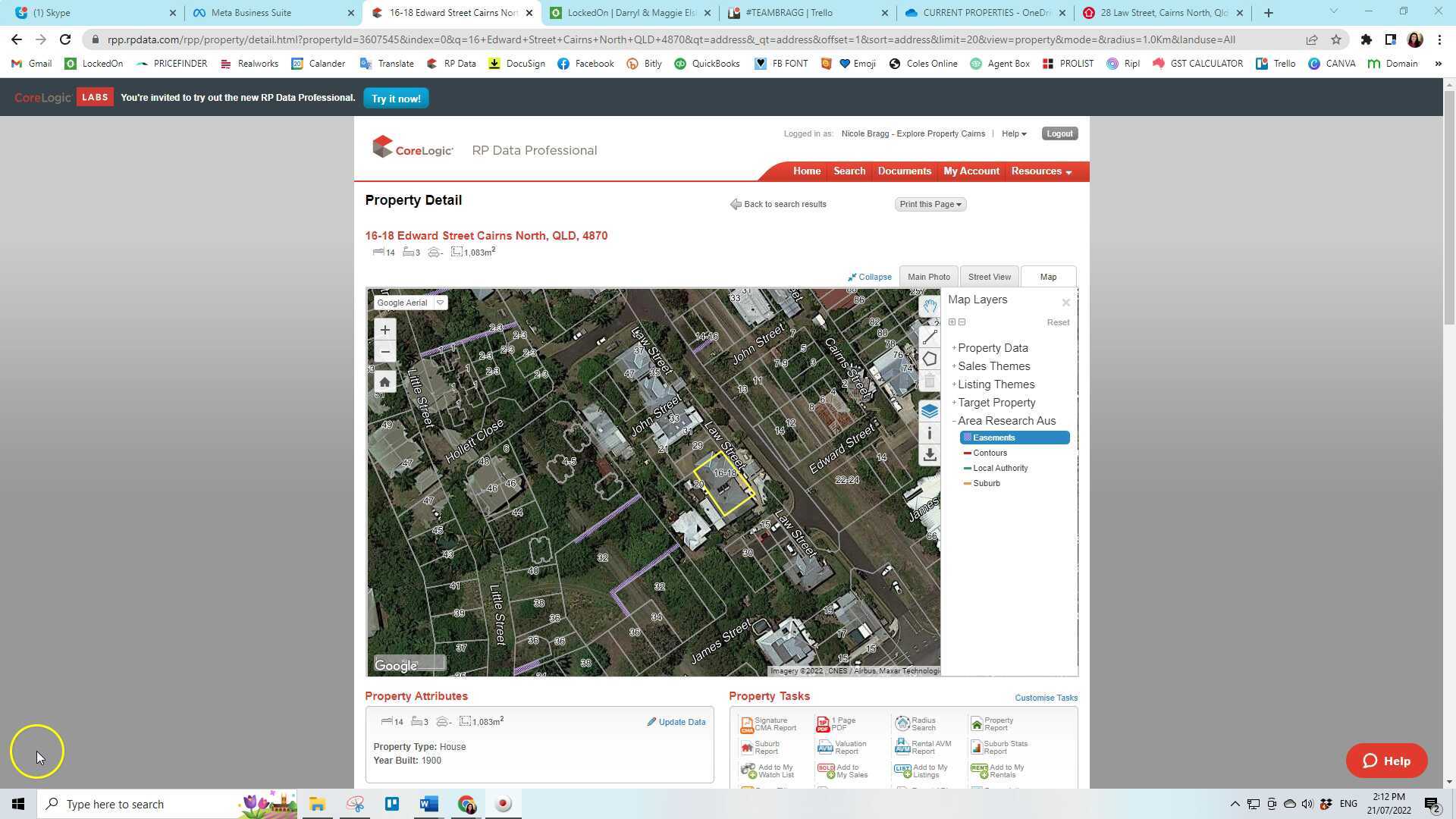Click the Try it now button for RP Data Professional

396,98
